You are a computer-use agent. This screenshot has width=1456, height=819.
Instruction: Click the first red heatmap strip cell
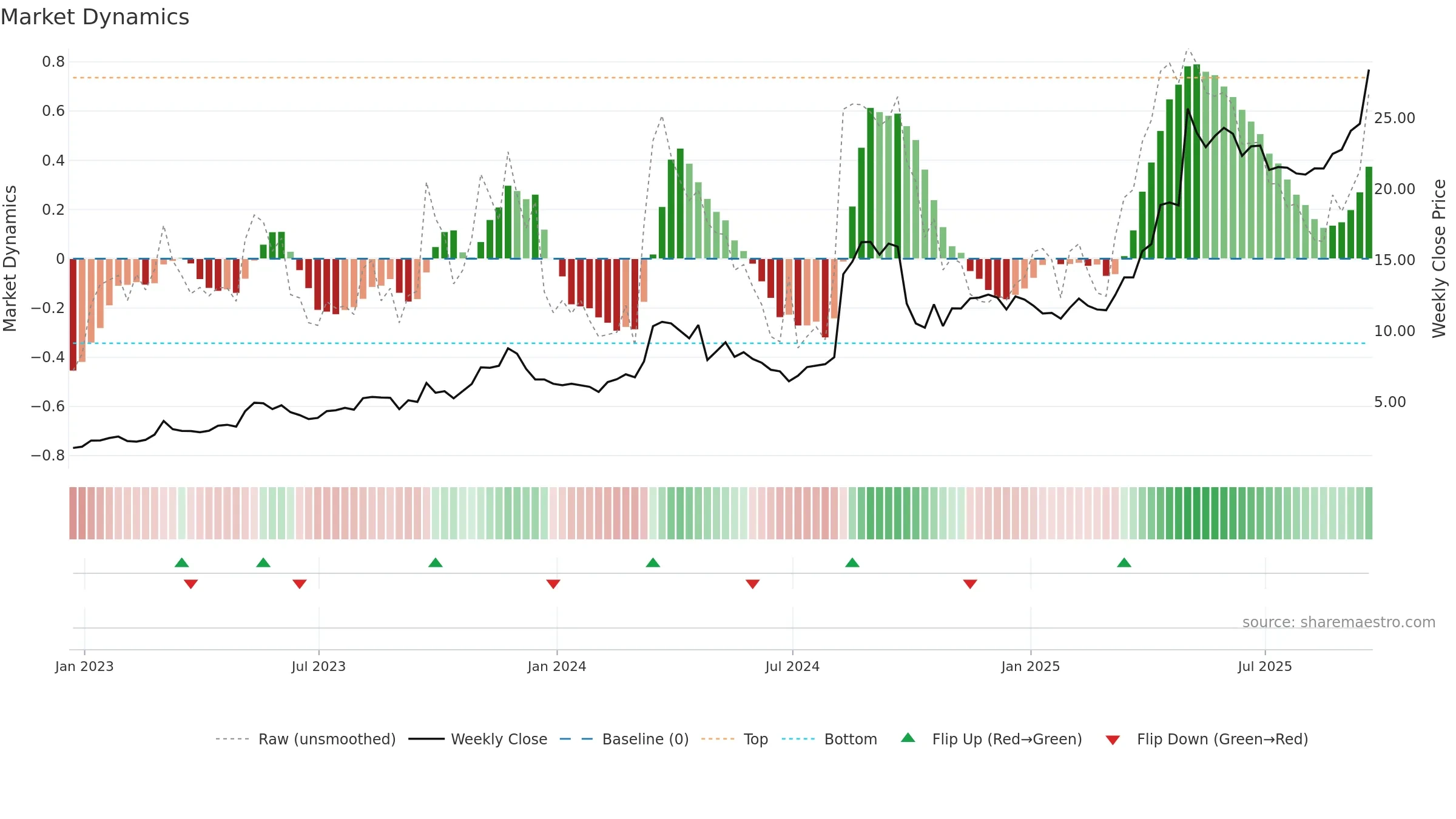pyautogui.click(x=73, y=513)
